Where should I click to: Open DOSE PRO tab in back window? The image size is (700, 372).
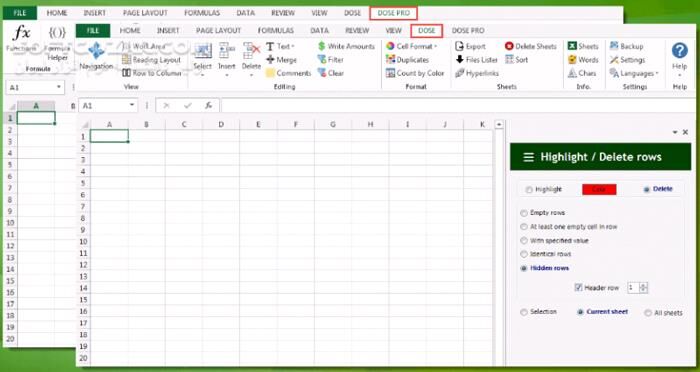click(x=393, y=13)
